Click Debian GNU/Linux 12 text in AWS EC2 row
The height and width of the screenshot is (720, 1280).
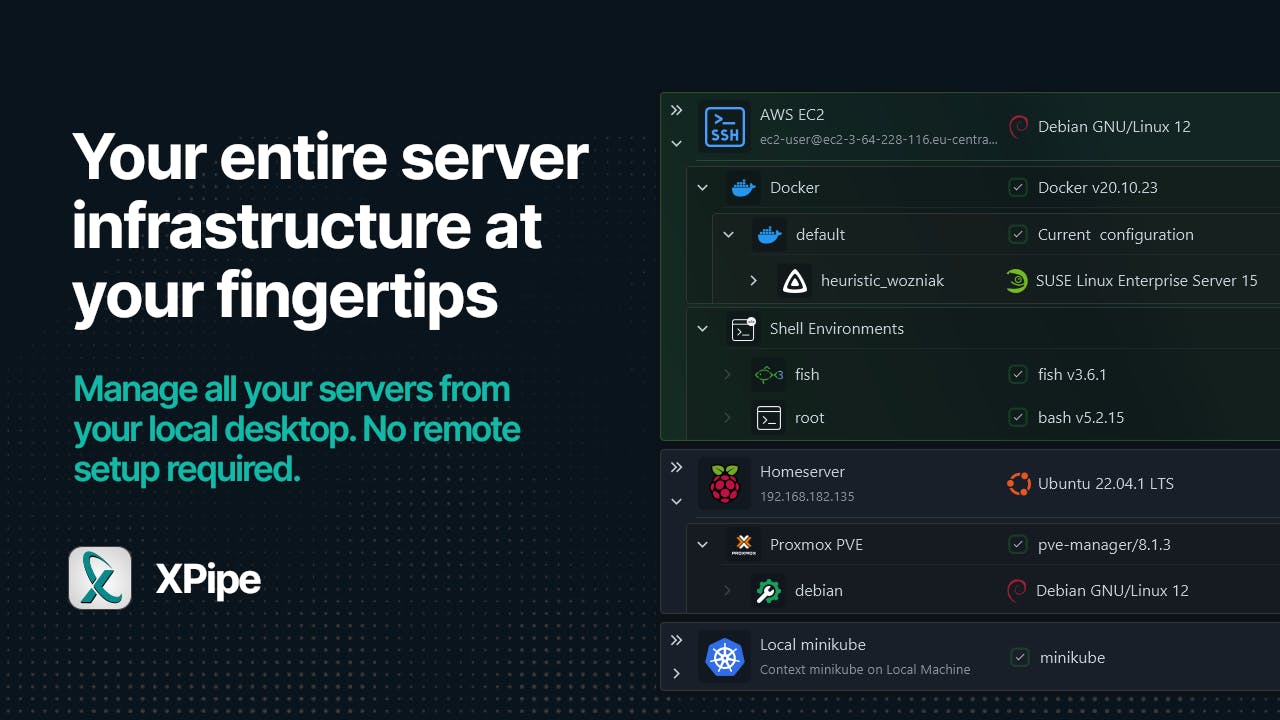click(x=1114, y=127)
